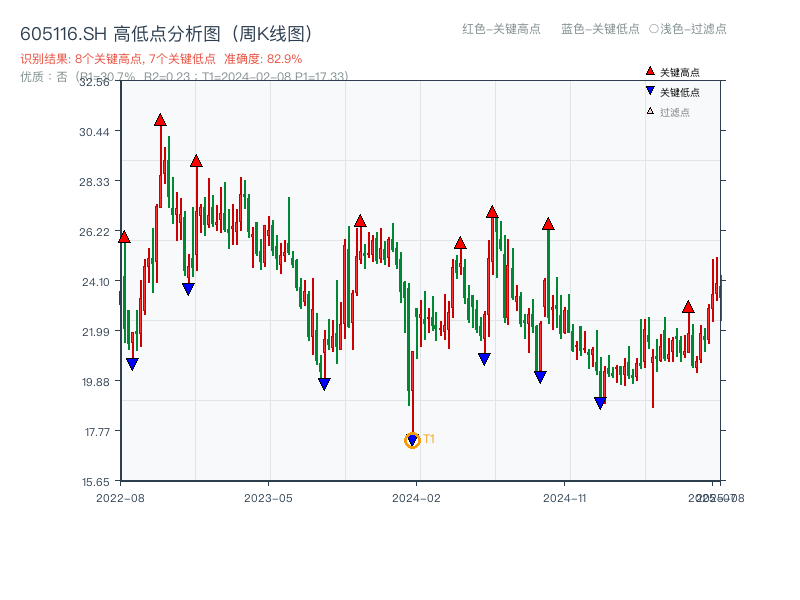800x600 pixels.
Task: Click the 24.10 y-axis label
Action: coord(95,282)
